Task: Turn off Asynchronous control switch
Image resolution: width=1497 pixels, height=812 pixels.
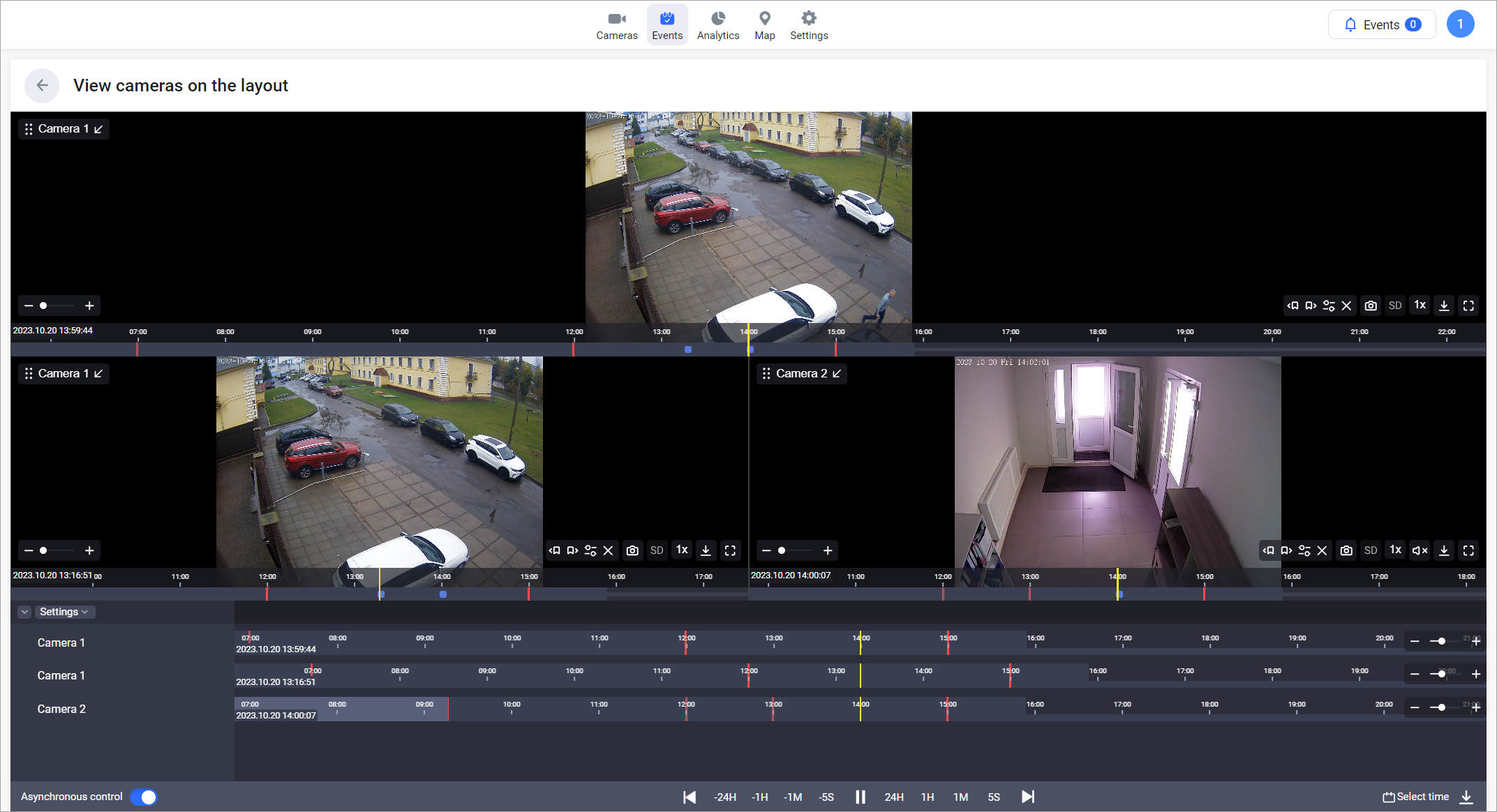Action: point(144,797)
